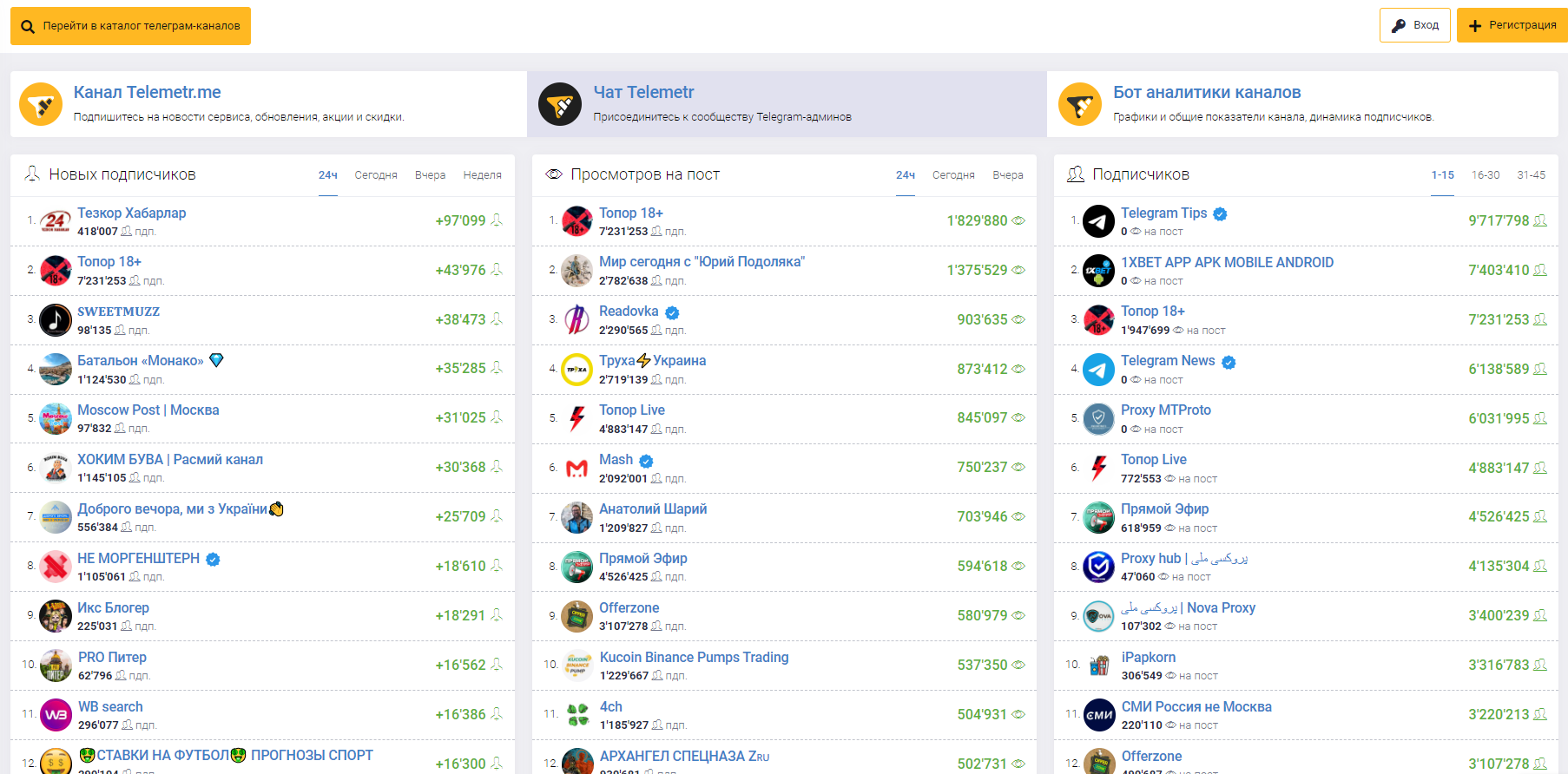The image size is (1568, 774).
Task: Open АРХАНГЕЛ СПЕЦНАЗА channel link
Action: coord(684,757)
